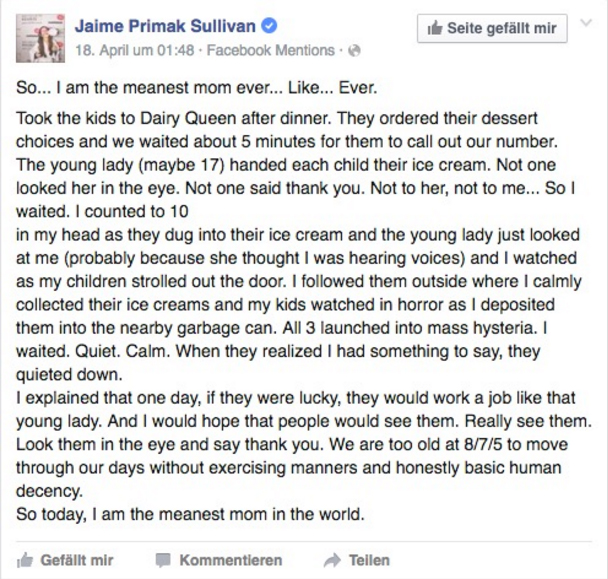Viewport: 608px width, 579px height.
Task: Click thumbs-up icon in Seite gefällt mir
Action: tap(435, 28)
